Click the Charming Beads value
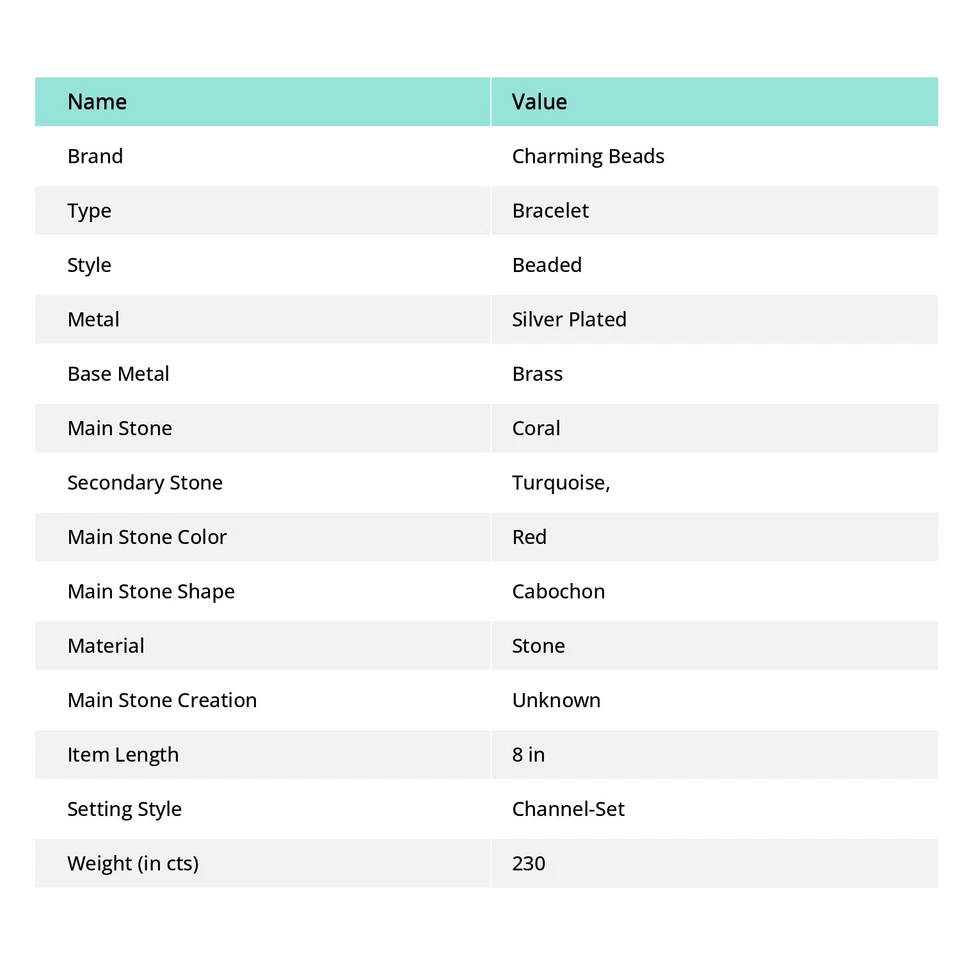The height and width of the screenshot is (960, 960). pyautogui.click(x=588, y=156)
